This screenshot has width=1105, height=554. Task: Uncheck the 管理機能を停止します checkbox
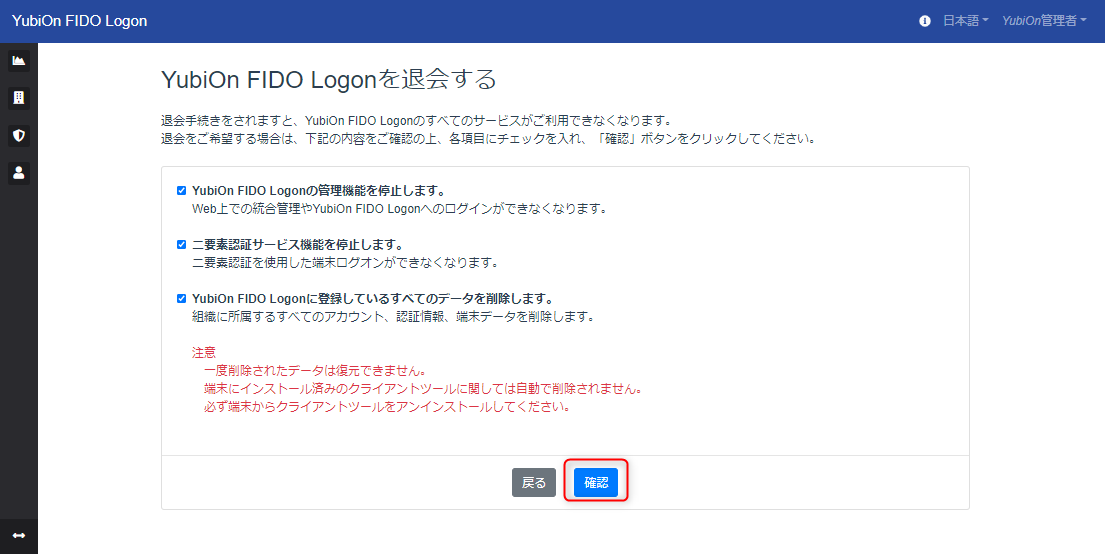point(181,191)
